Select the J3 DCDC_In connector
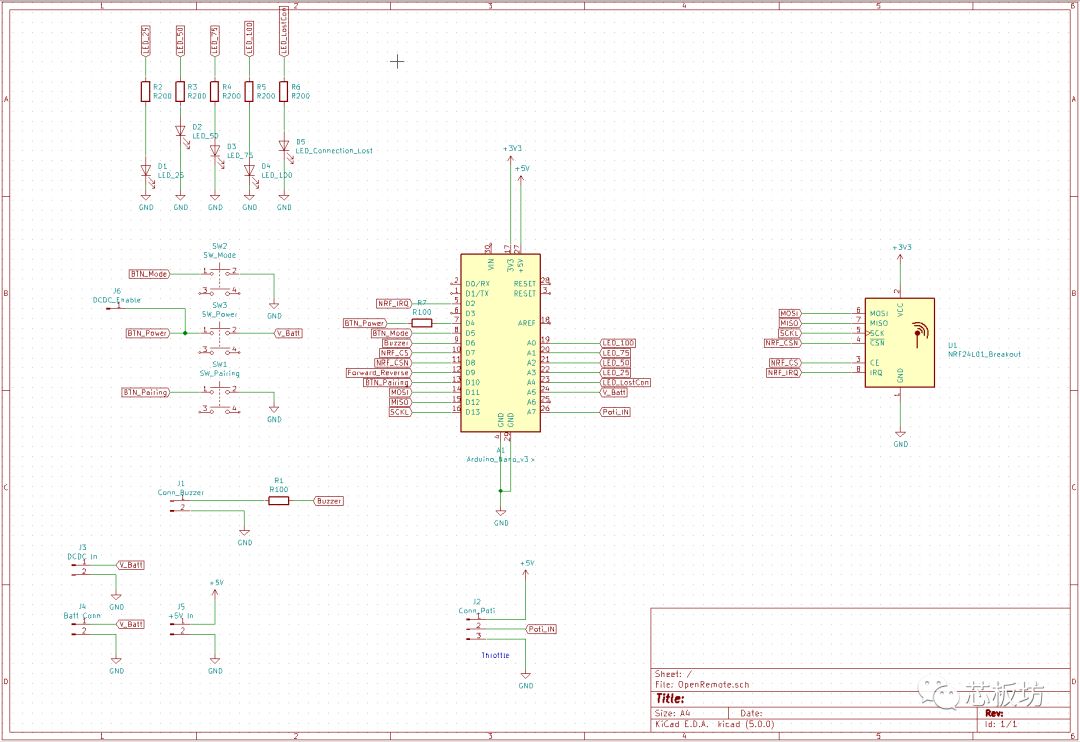 (80, 569)
